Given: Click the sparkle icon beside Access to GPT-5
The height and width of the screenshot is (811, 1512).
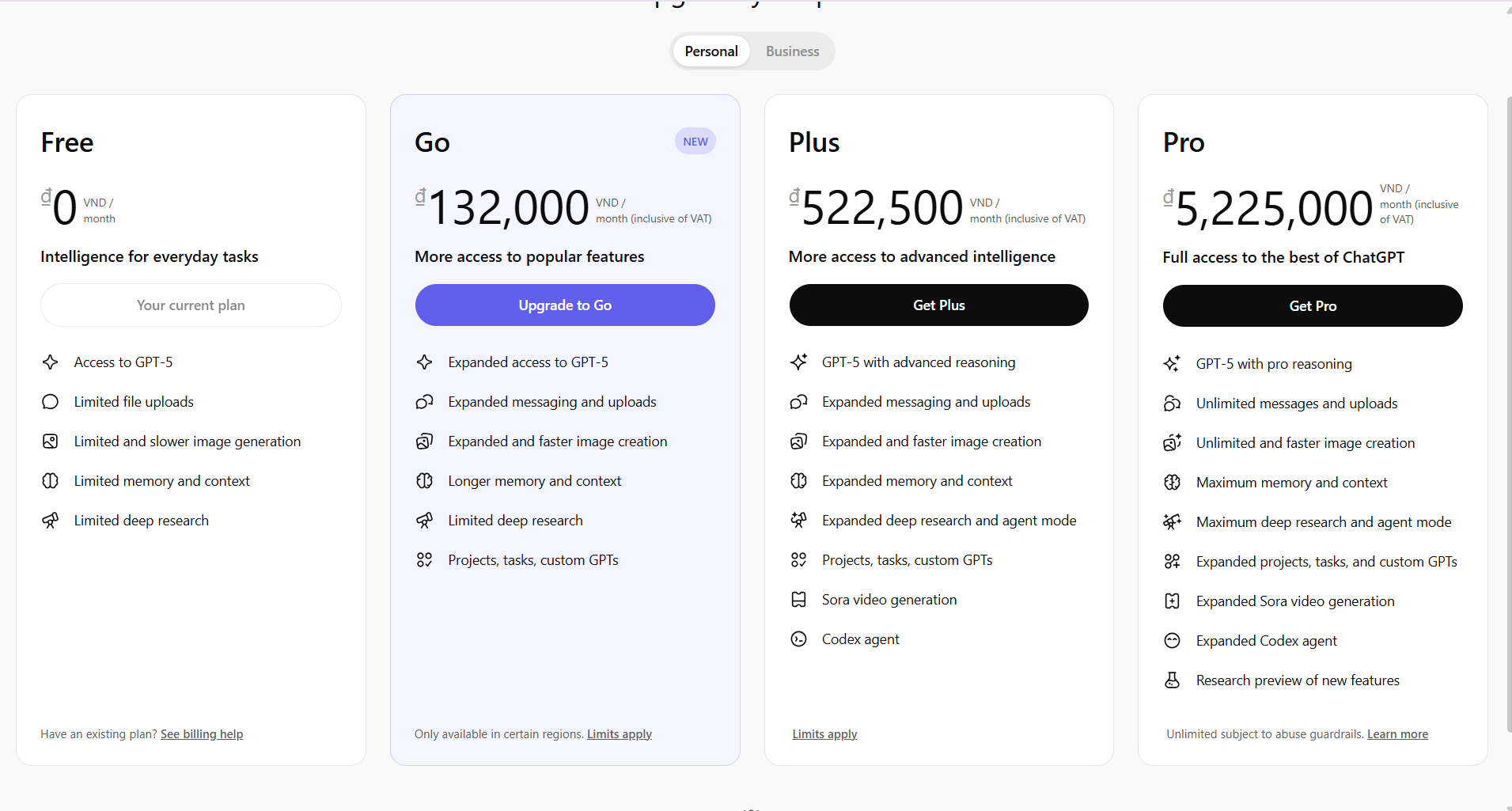Looking at the screenshot, I should pos(51,362).
